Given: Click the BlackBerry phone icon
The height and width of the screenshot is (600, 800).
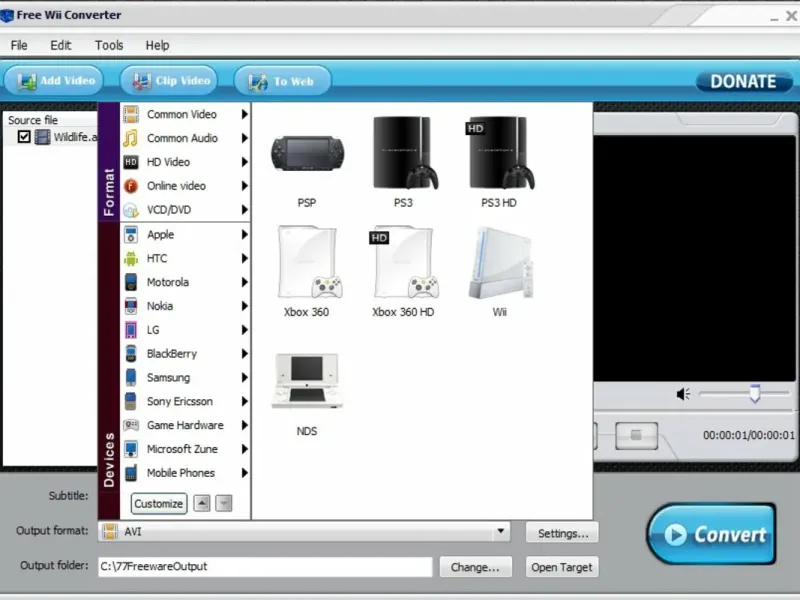Looking at the screenshot, I should tap(131, 354).
